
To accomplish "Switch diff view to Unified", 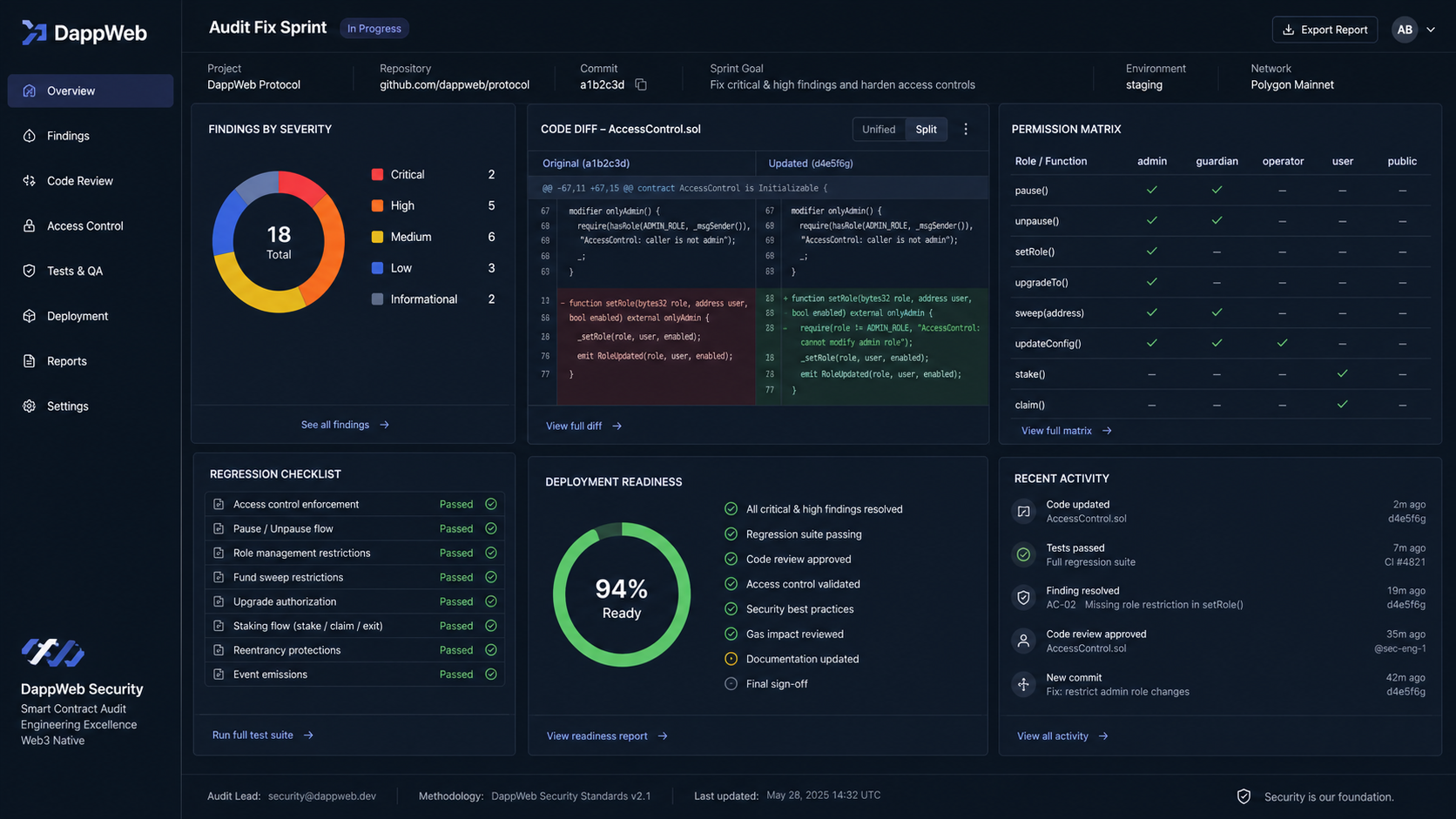I will coord(879,129).
